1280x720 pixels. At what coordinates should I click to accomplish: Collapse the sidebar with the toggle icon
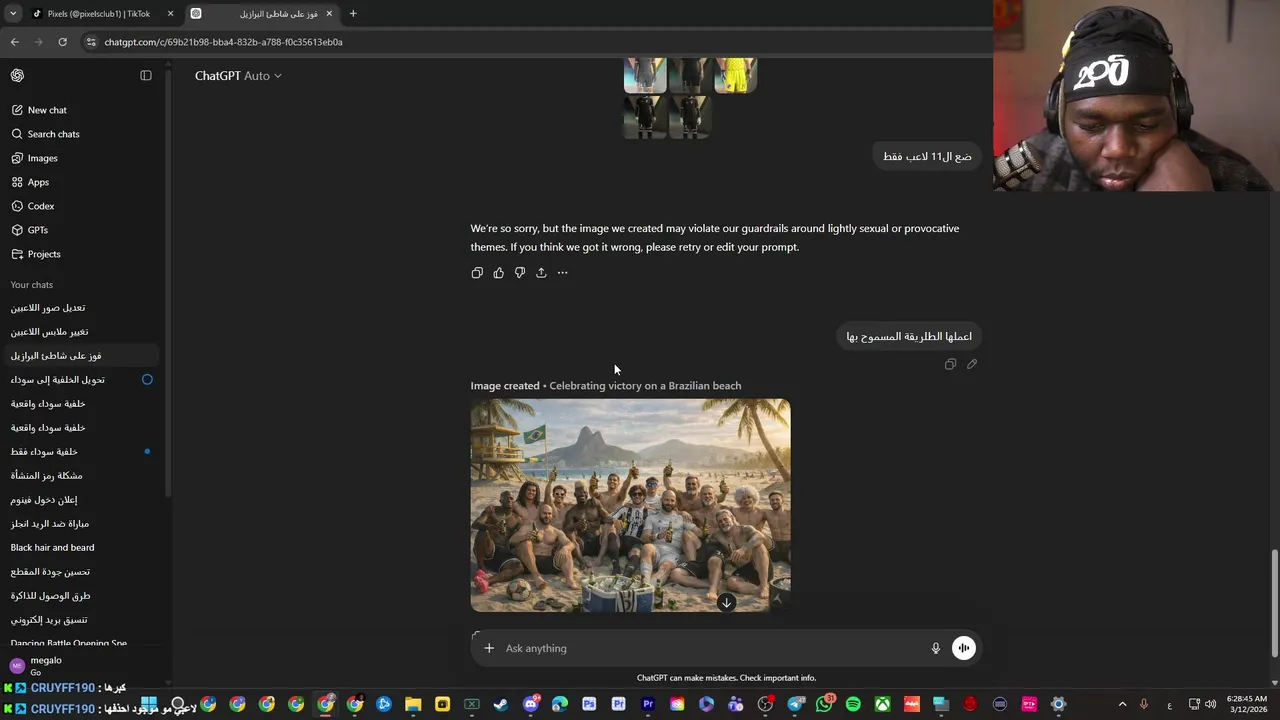pos(146,76)
